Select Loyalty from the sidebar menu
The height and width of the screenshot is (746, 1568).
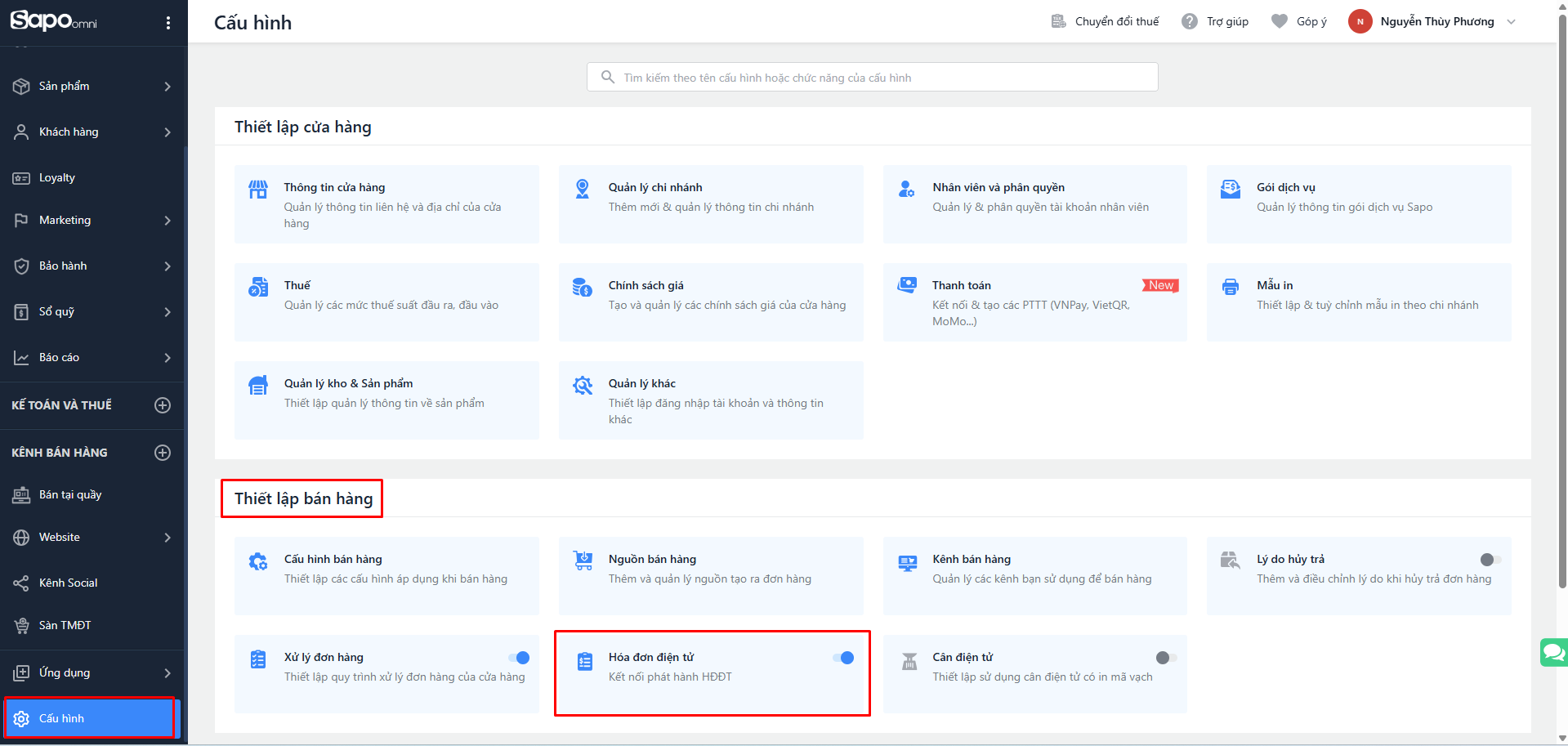point(57,177)
